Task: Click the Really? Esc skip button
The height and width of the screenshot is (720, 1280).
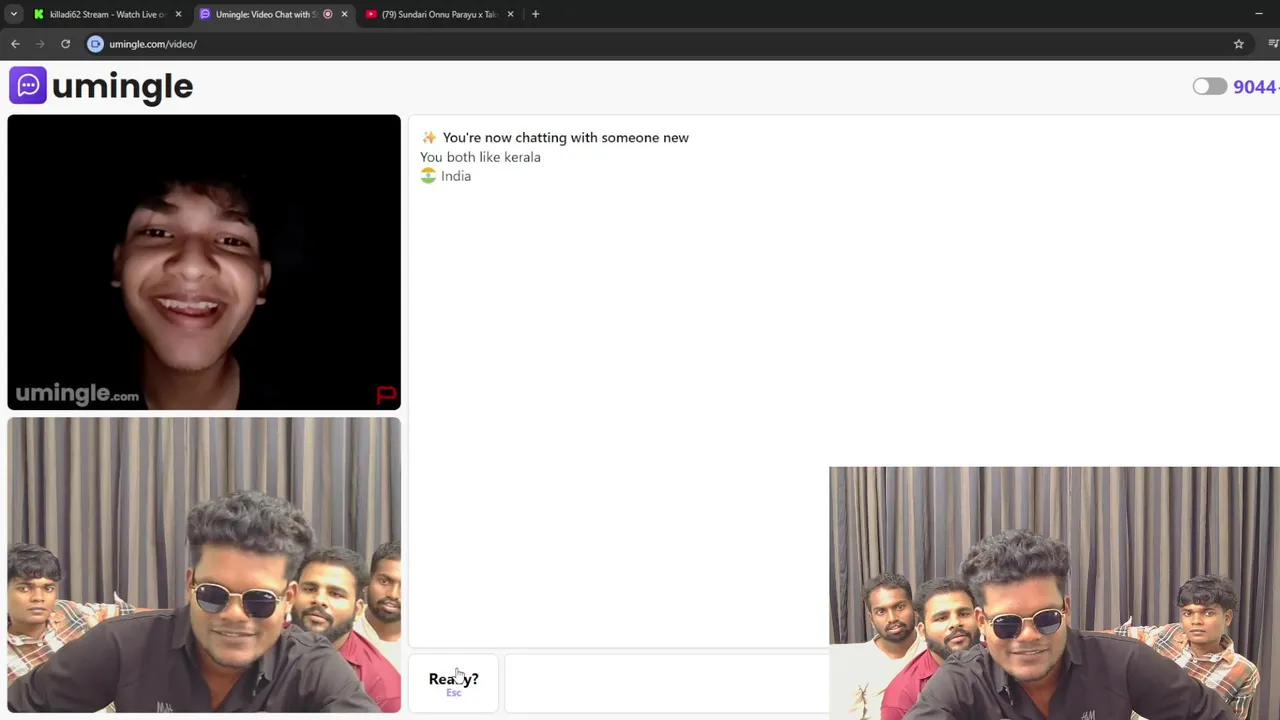Action: 453,683
